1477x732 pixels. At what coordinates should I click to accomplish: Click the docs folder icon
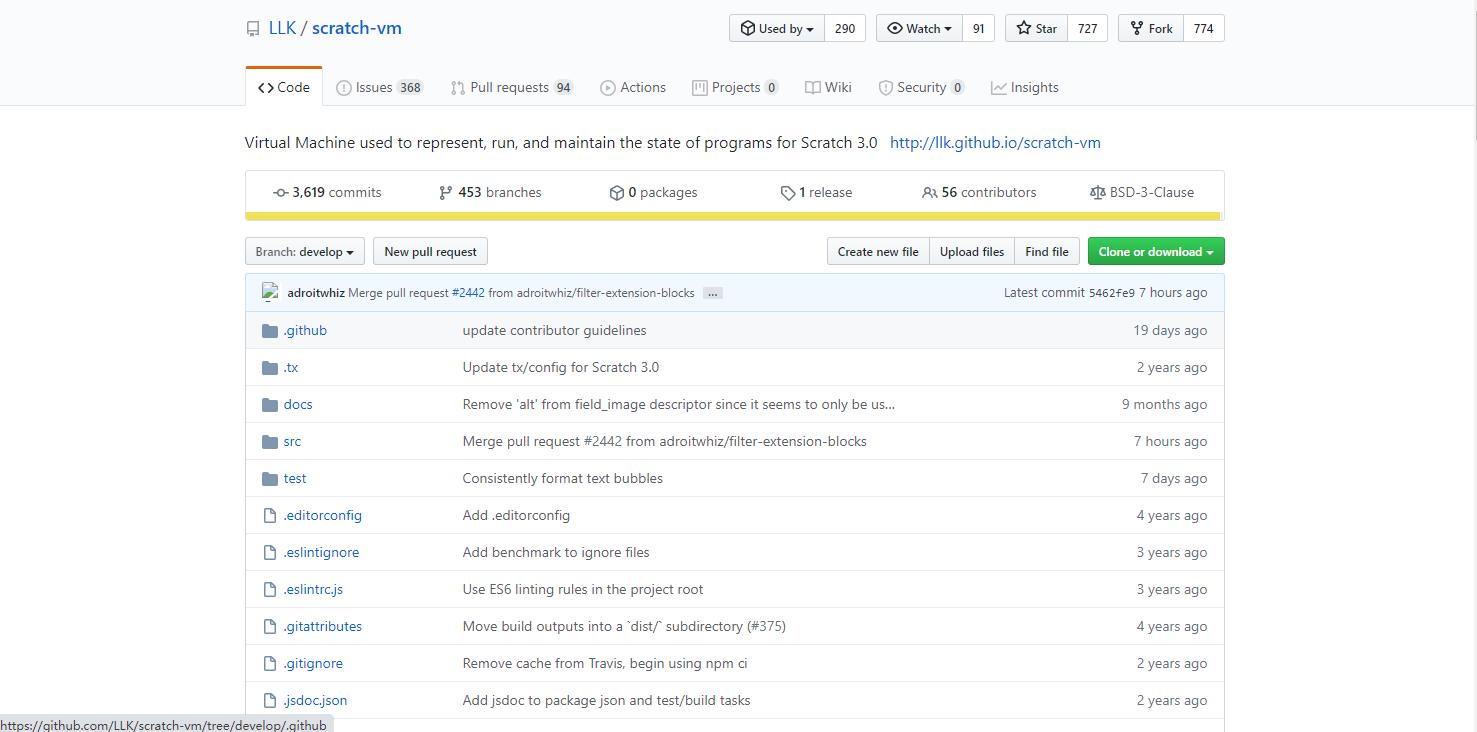pyautogui.click(x=269, y=405)
